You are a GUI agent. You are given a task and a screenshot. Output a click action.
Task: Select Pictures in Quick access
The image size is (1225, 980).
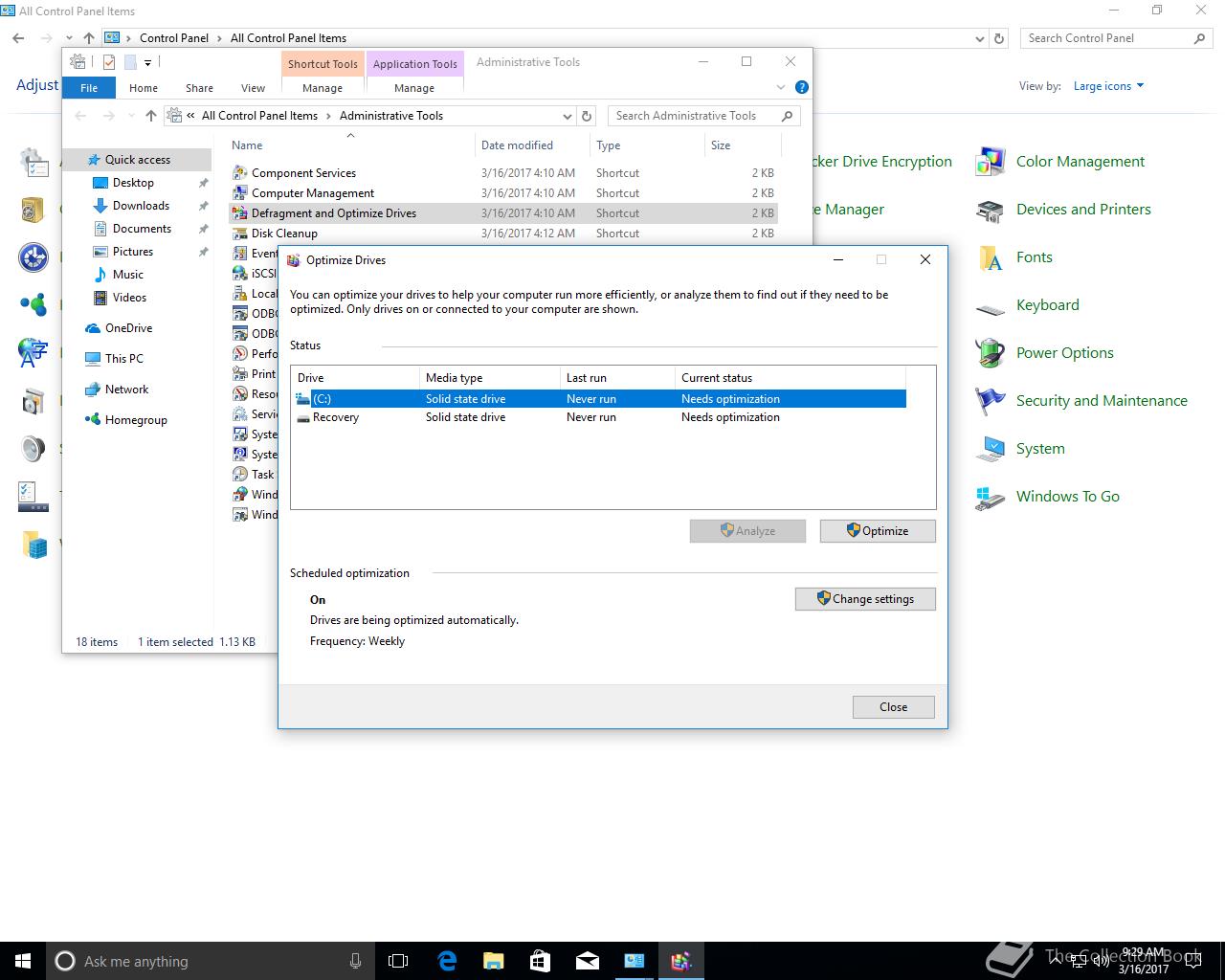[x=133, y=252]
